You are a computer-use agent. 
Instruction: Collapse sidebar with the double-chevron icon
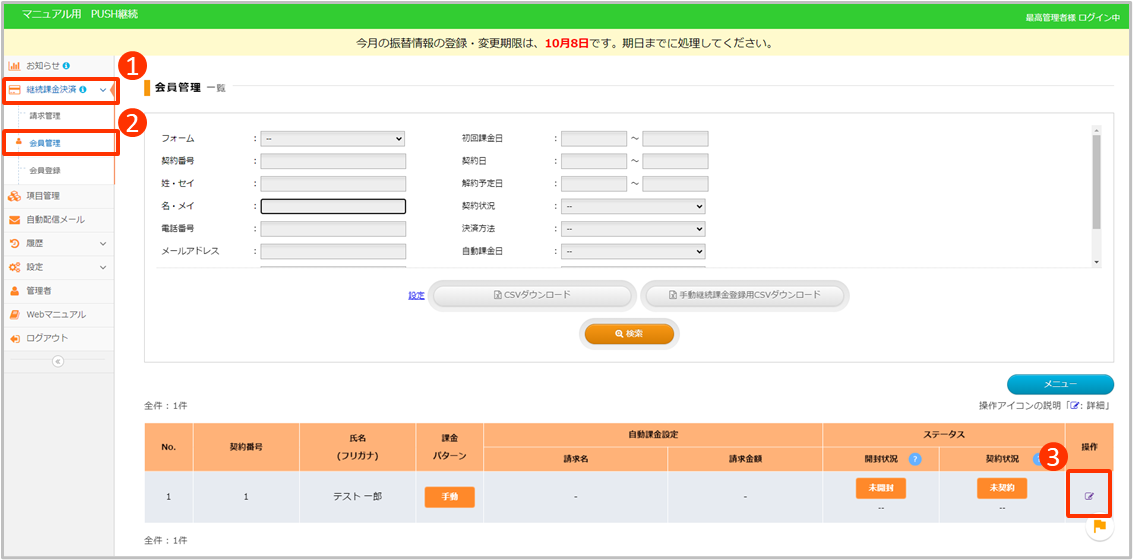[57, 362]
